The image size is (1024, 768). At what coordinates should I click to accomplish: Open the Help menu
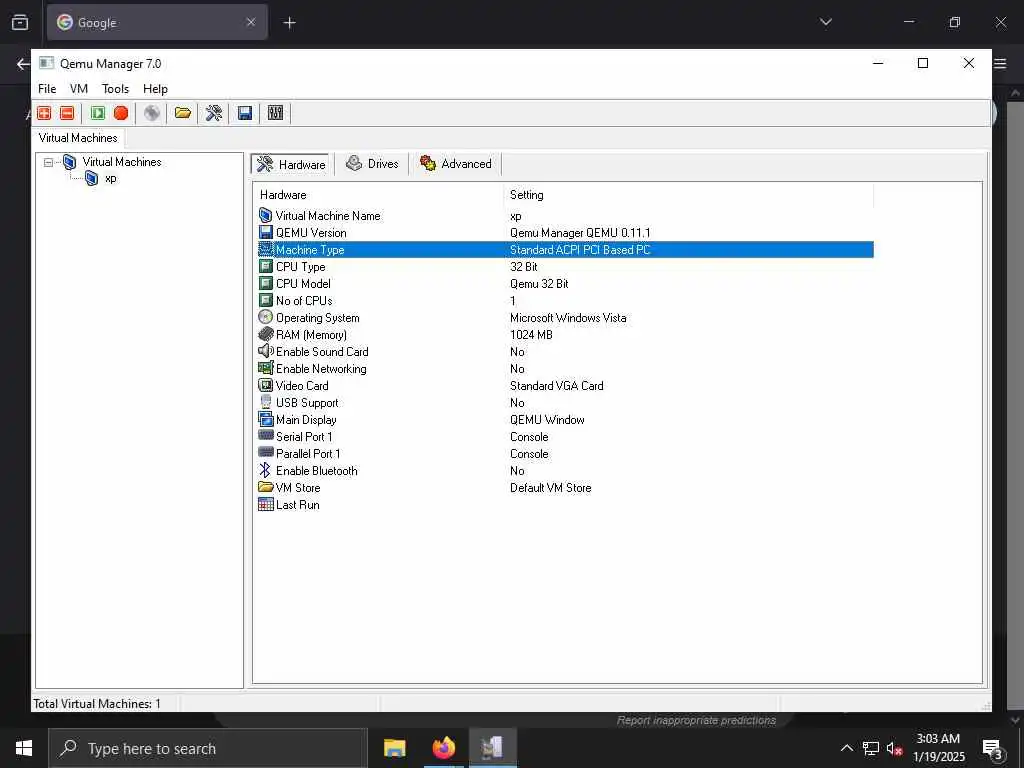pyautogui.click(x=155, y=89)
